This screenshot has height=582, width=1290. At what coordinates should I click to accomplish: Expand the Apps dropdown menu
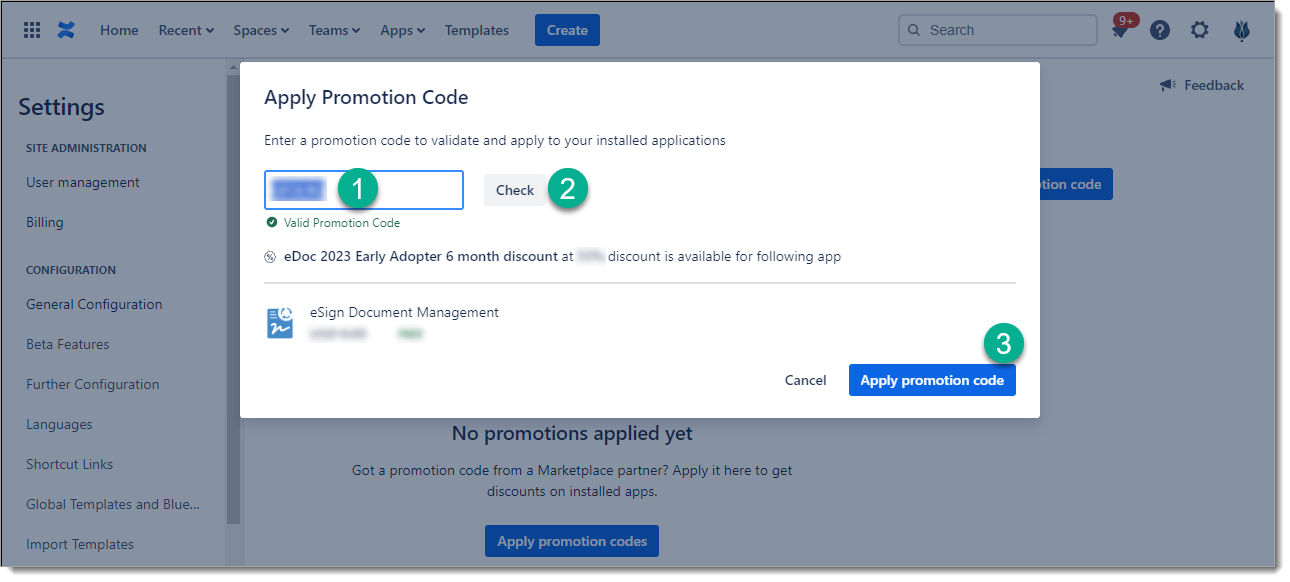pyautogui.click(x=402, y=30)
